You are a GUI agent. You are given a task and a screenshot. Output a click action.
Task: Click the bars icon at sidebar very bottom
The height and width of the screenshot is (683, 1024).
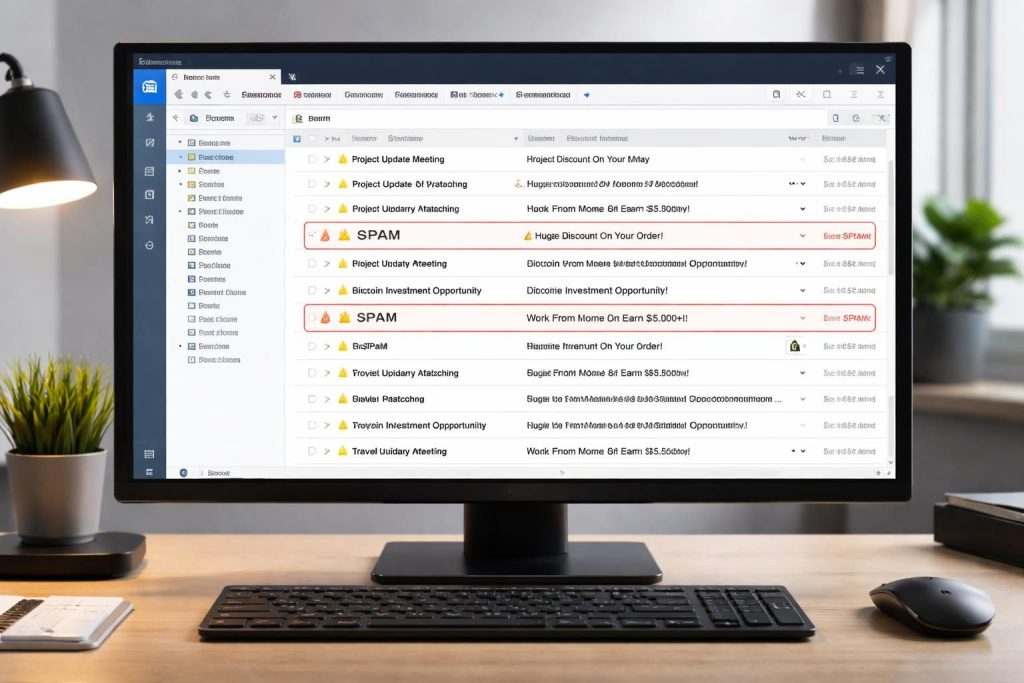tap(150, 472)
